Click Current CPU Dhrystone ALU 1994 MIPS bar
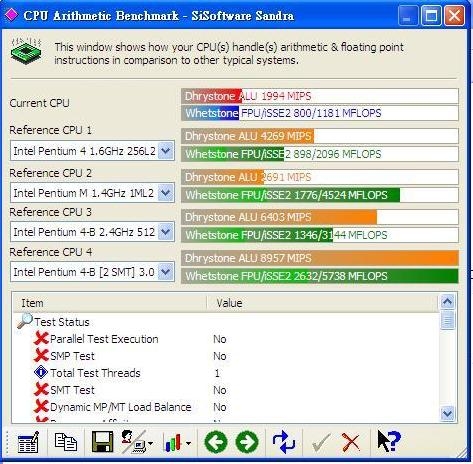This screenshot has width=473, height=464. pyautogui.click(x=320, y=96)
